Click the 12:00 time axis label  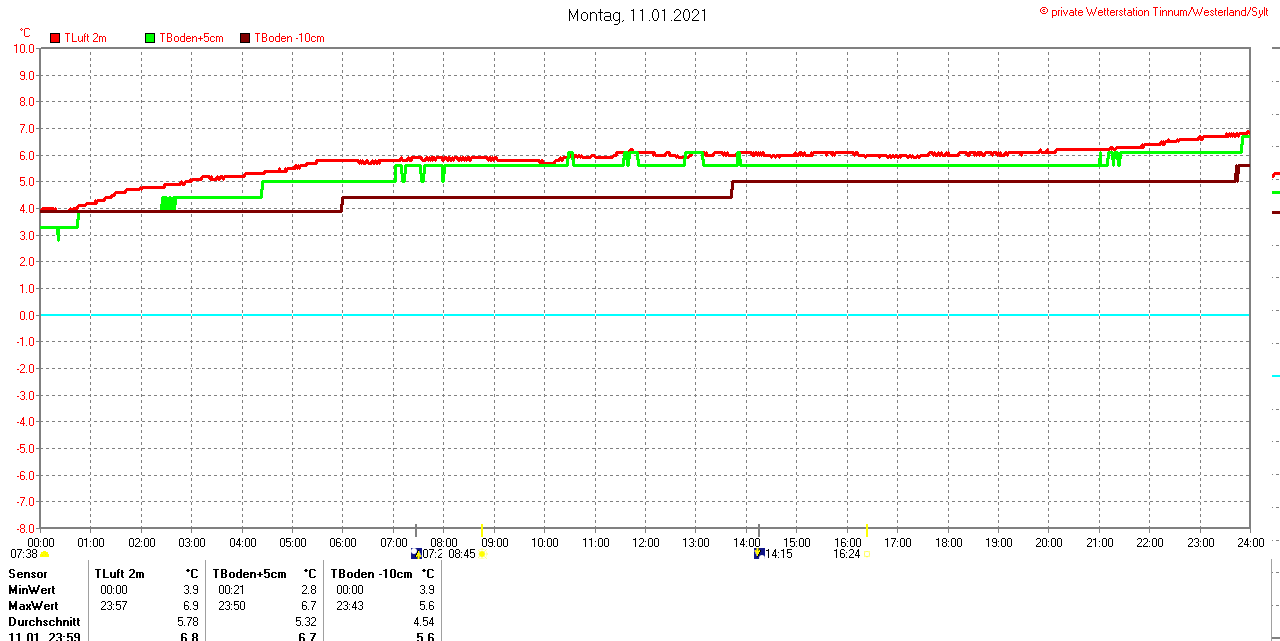(x=645, y=543)
